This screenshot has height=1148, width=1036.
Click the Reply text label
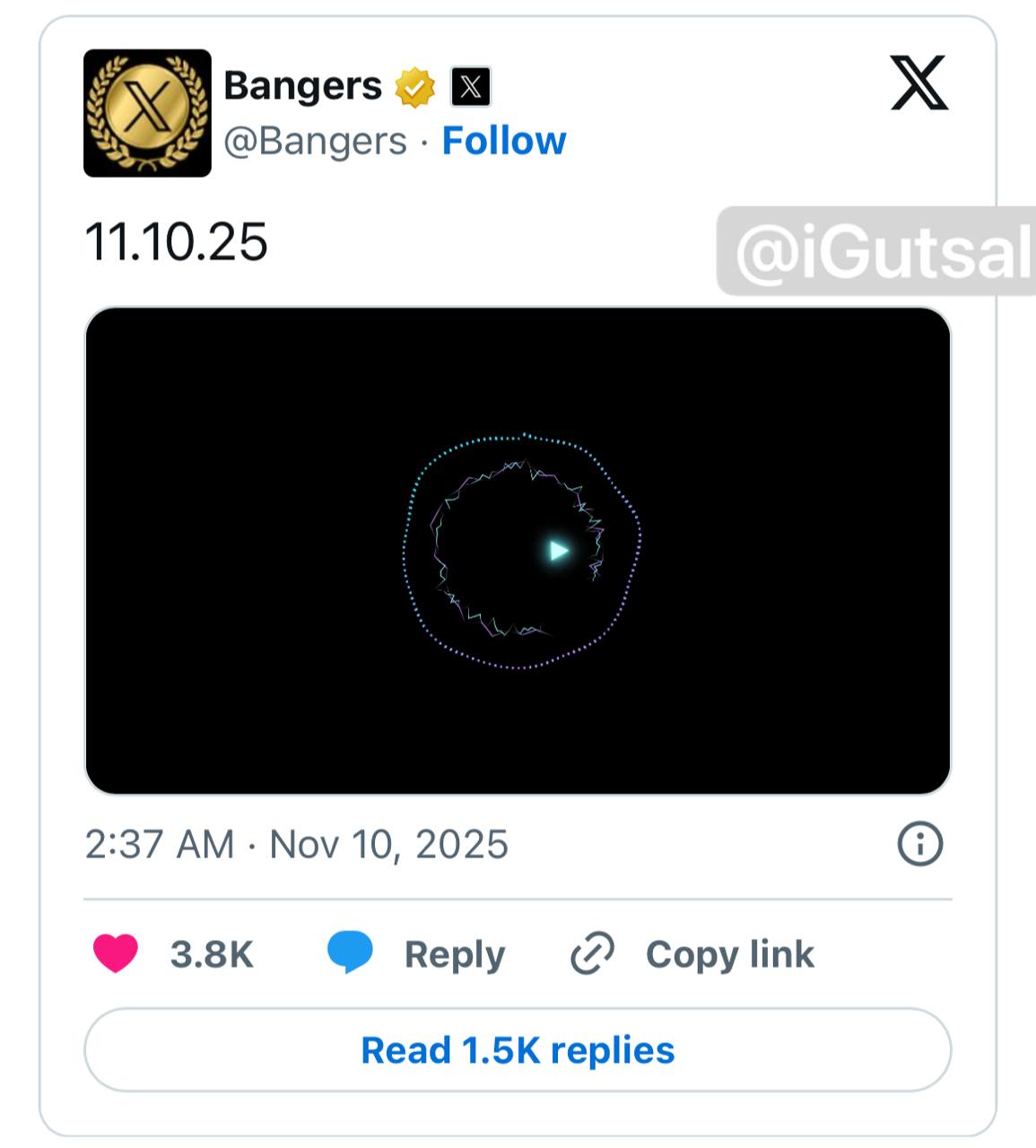(455, 953)
